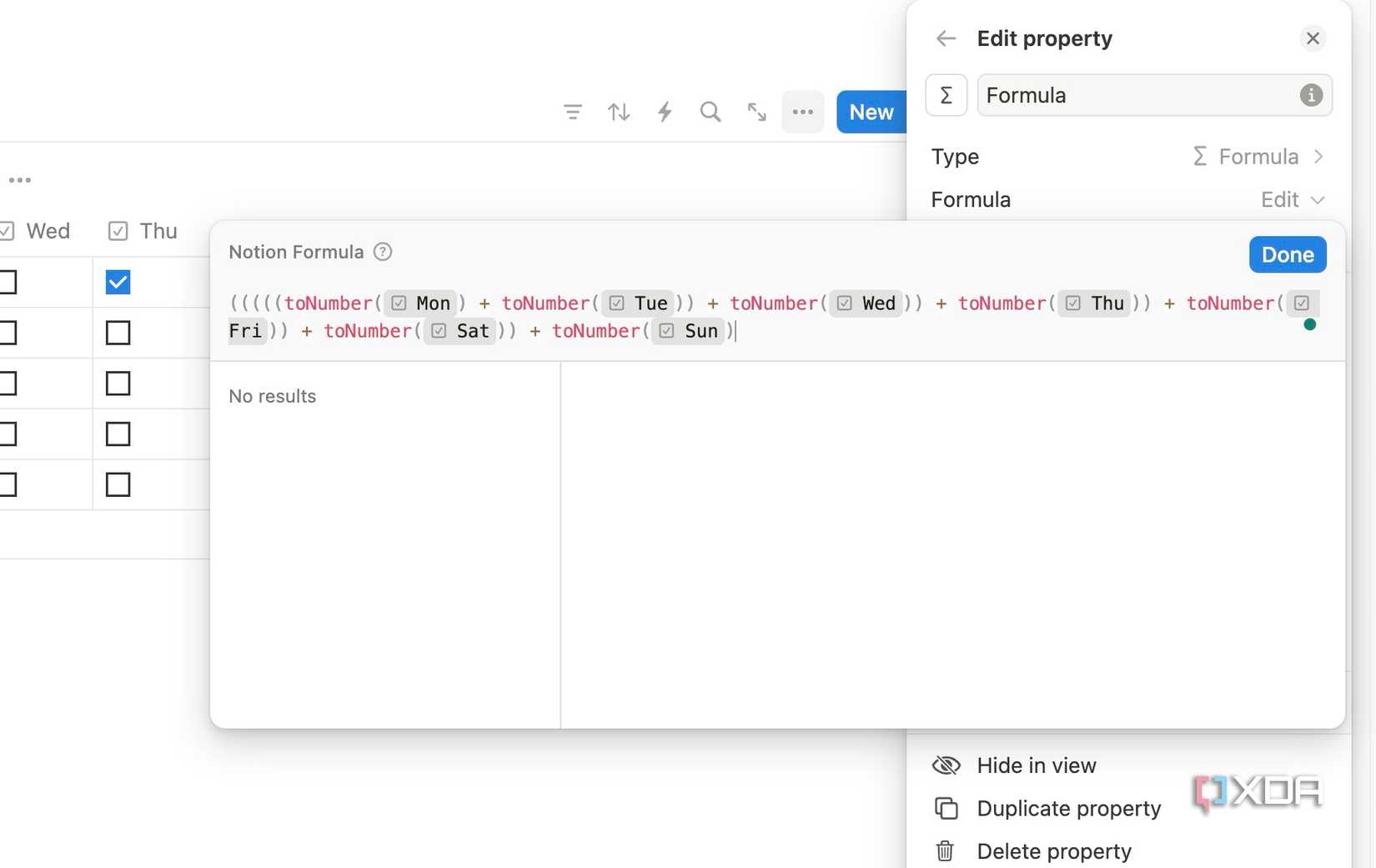Change the property's sigma icon

coord(947,95)
